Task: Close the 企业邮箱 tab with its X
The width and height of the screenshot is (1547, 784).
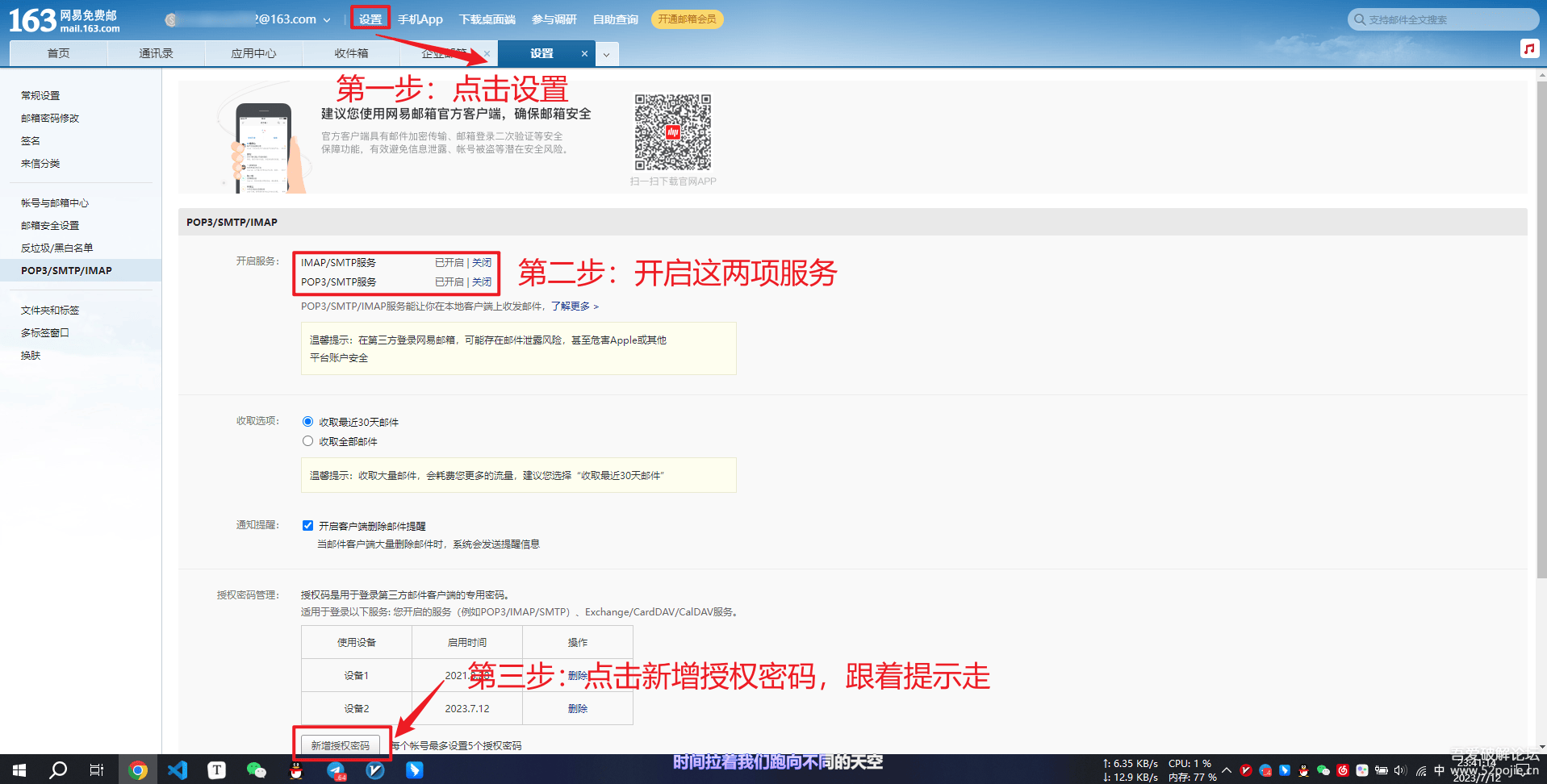Action: point(487,54)
